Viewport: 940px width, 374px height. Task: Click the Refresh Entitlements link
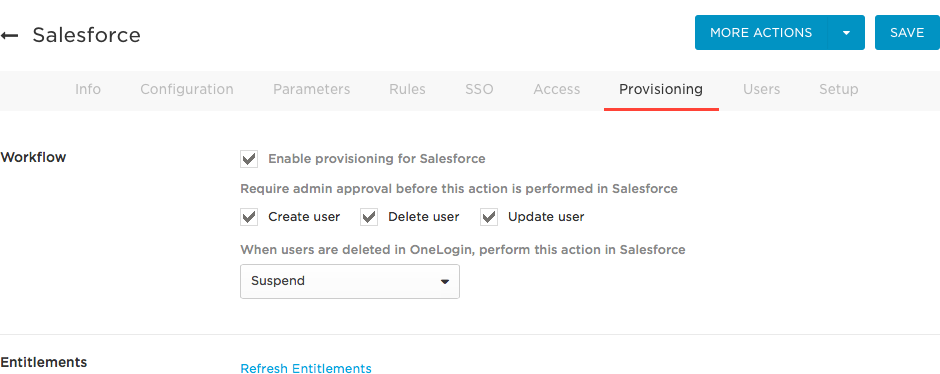306,368
